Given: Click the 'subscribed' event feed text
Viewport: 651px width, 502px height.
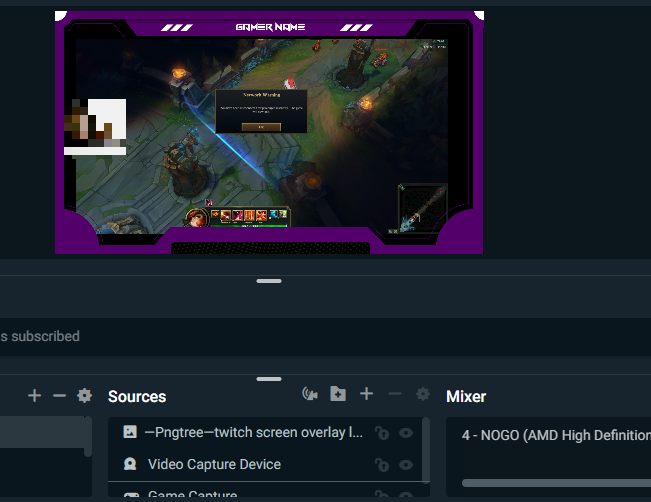Looking at the screenshot, I should tap(45, 336).
